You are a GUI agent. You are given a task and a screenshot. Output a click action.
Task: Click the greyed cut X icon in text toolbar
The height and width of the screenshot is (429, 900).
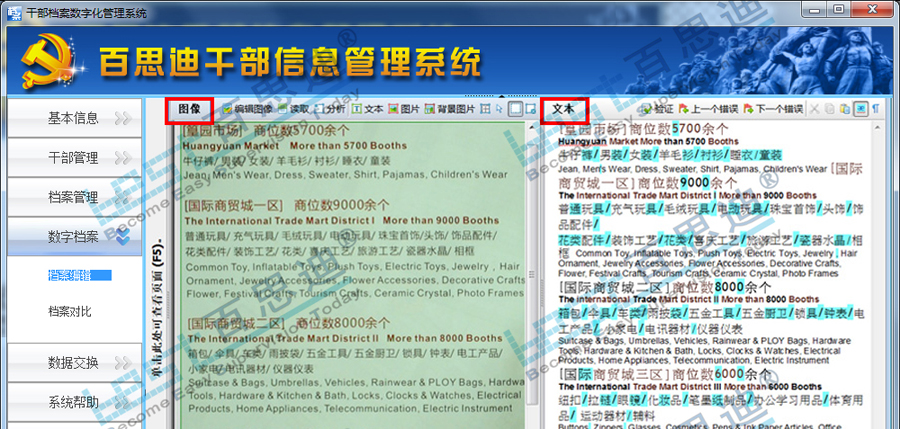tap(814, 109)
